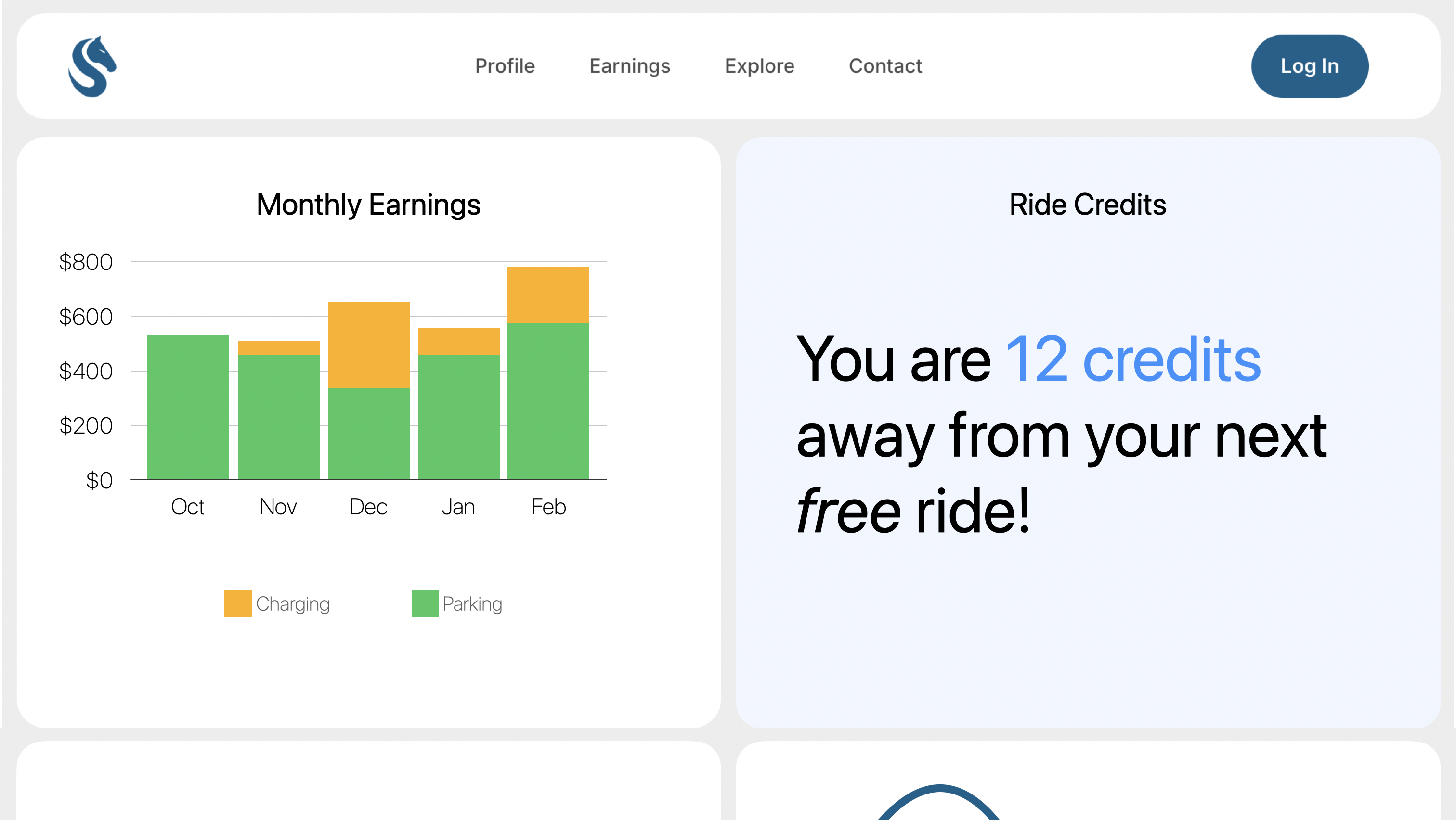Viewport: 1456px width, 820px height.
Task: Click November's green parking bar
Action: [x=279, y=416]
